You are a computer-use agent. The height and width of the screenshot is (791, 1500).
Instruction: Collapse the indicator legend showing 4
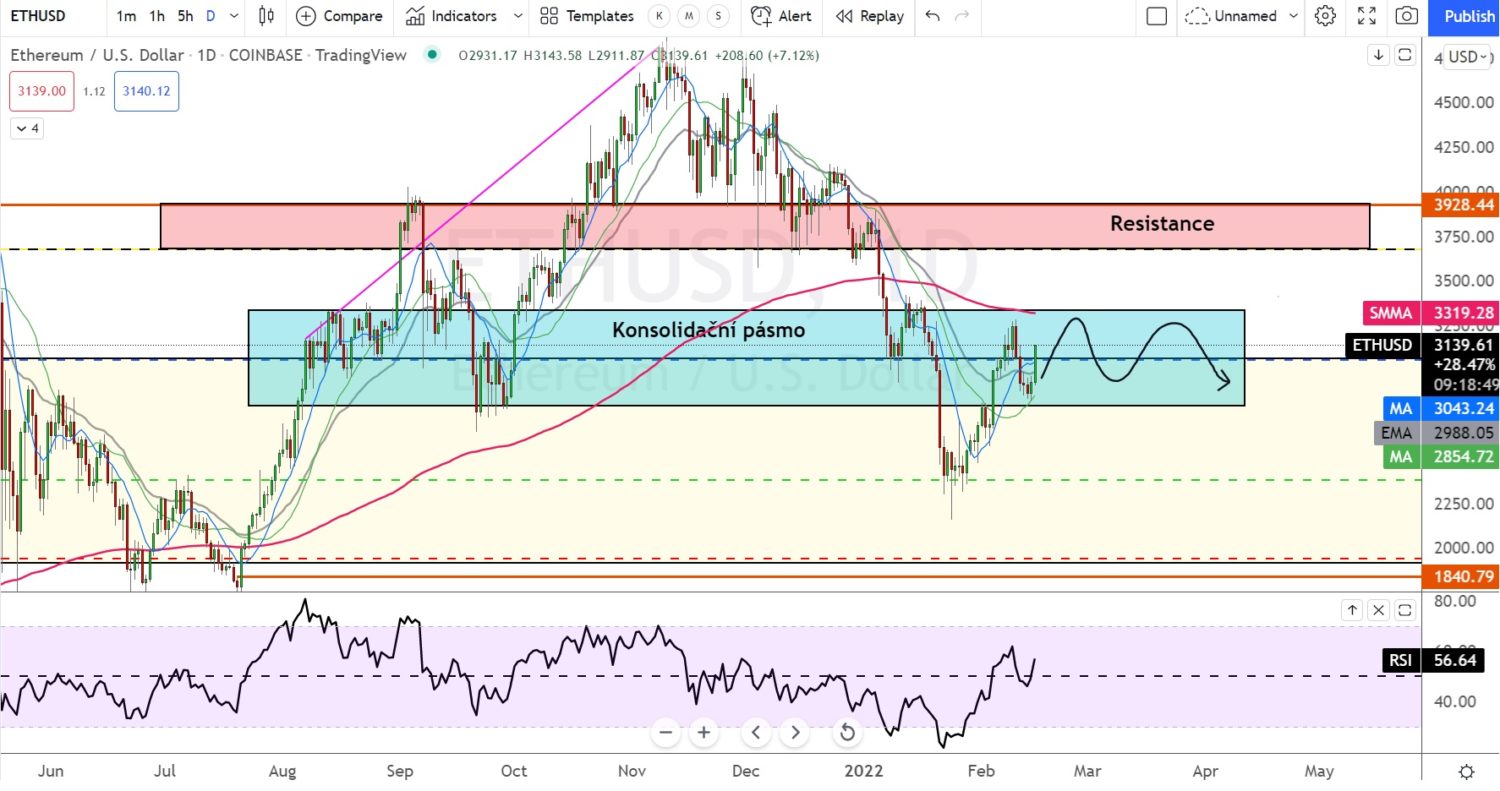26,128
